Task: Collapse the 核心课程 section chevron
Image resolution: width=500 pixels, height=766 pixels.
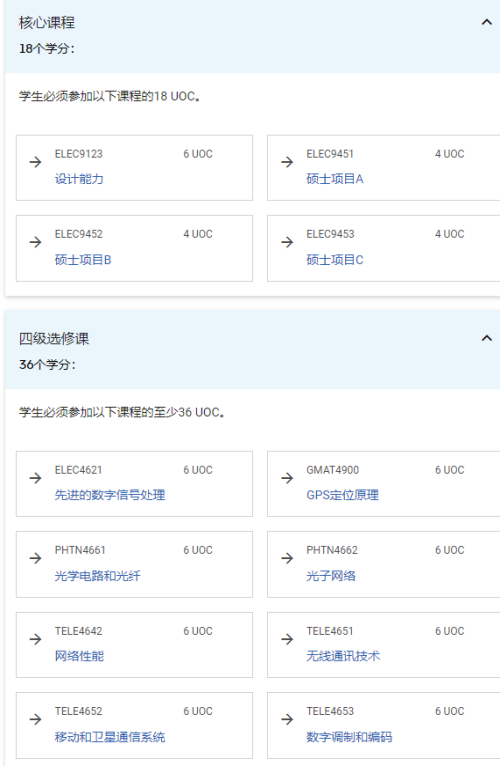Action: pyautogui.click(x=486, y=22)
